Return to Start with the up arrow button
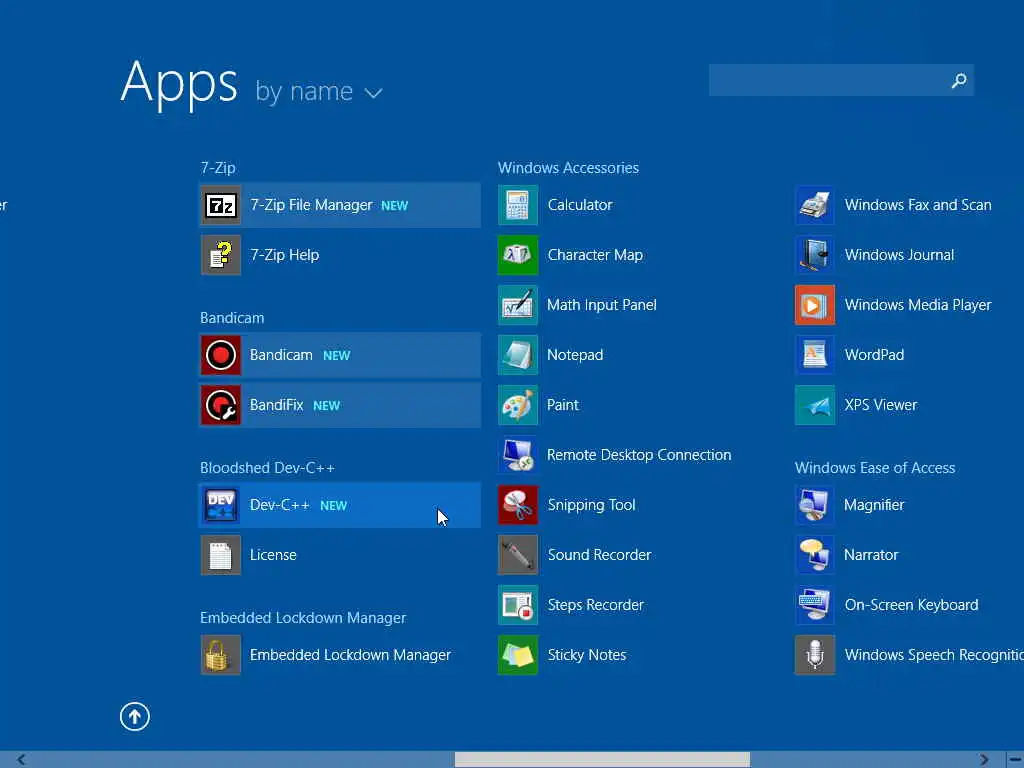 pos(135,716)
